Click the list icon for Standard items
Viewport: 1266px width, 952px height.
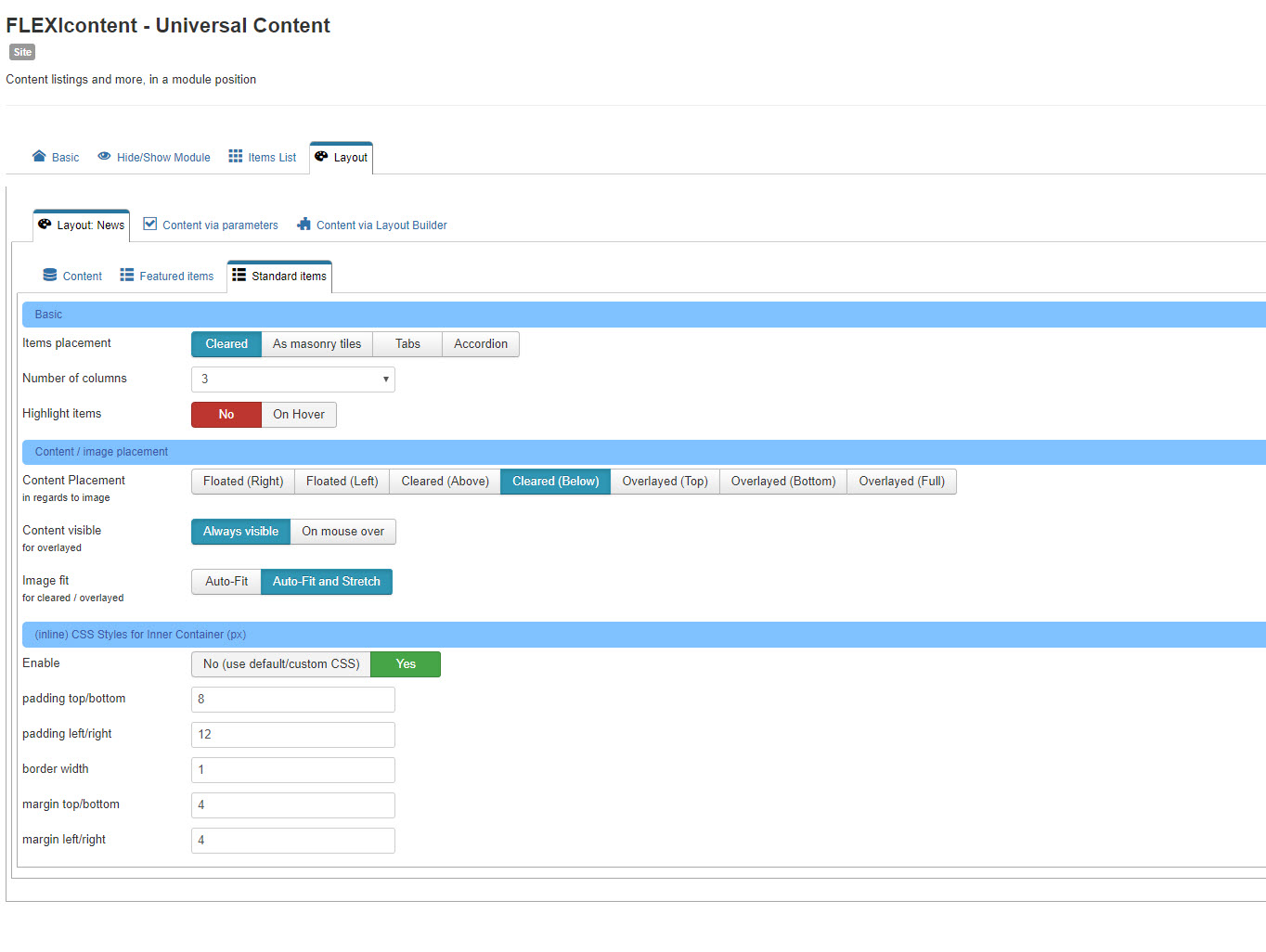239,275
